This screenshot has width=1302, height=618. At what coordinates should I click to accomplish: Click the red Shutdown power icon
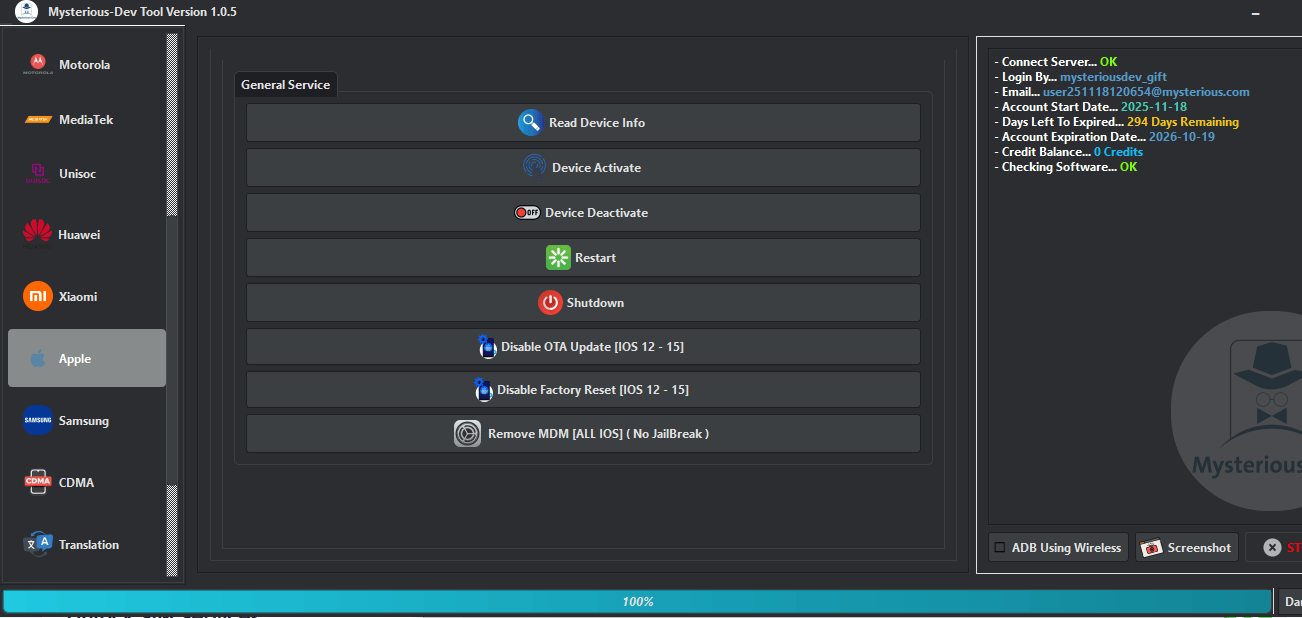(551, 302)
